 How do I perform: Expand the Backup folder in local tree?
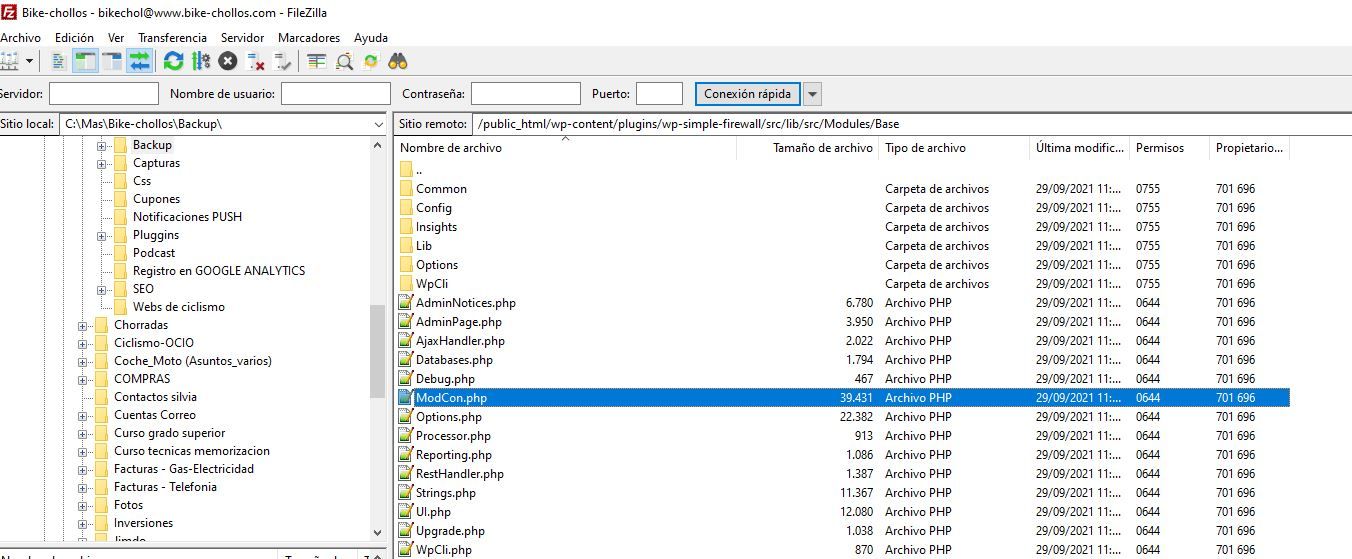click(x=101, y=145)
